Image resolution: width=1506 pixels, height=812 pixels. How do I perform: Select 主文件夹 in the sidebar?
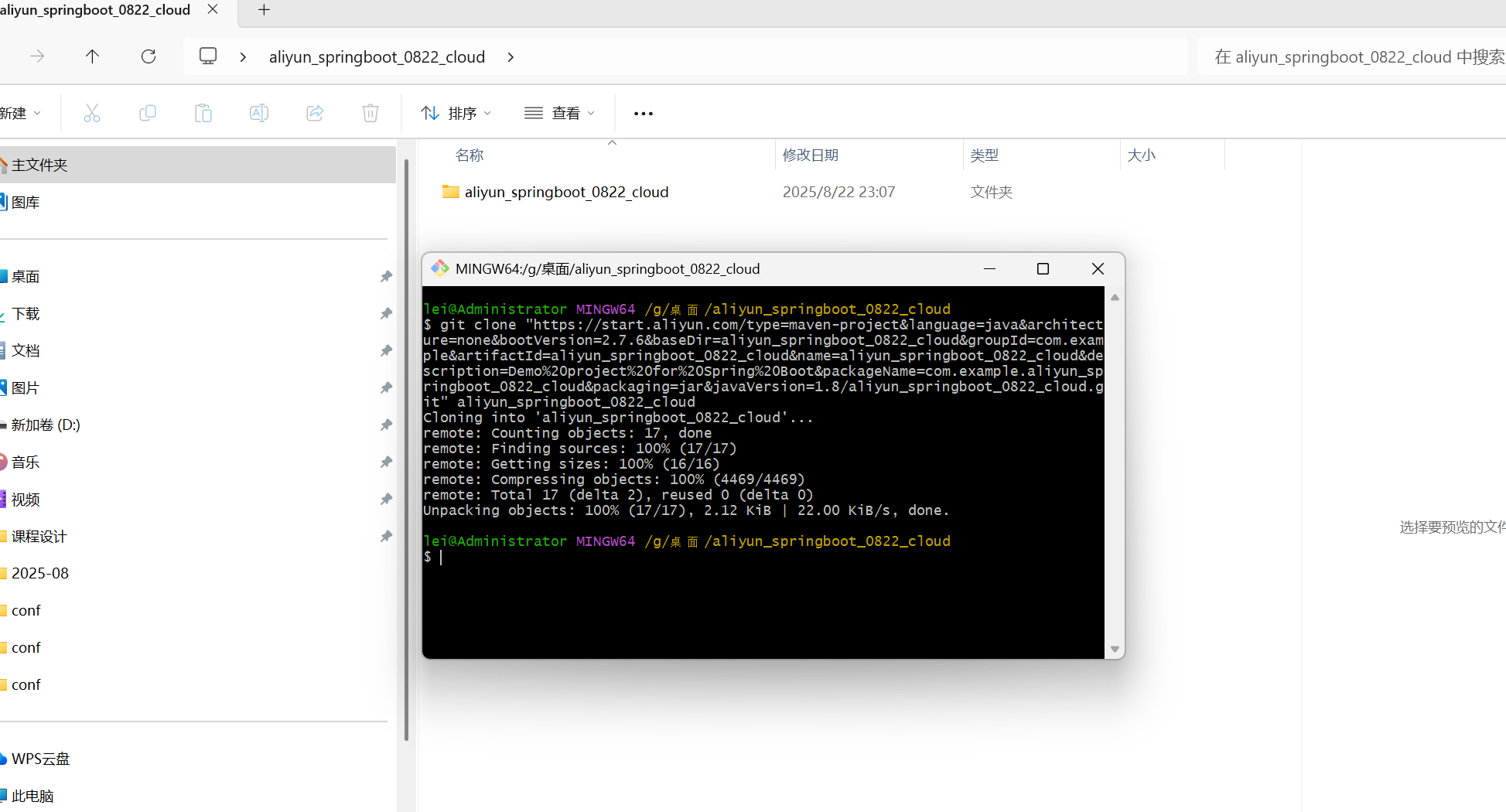click(x=198, y=165)
